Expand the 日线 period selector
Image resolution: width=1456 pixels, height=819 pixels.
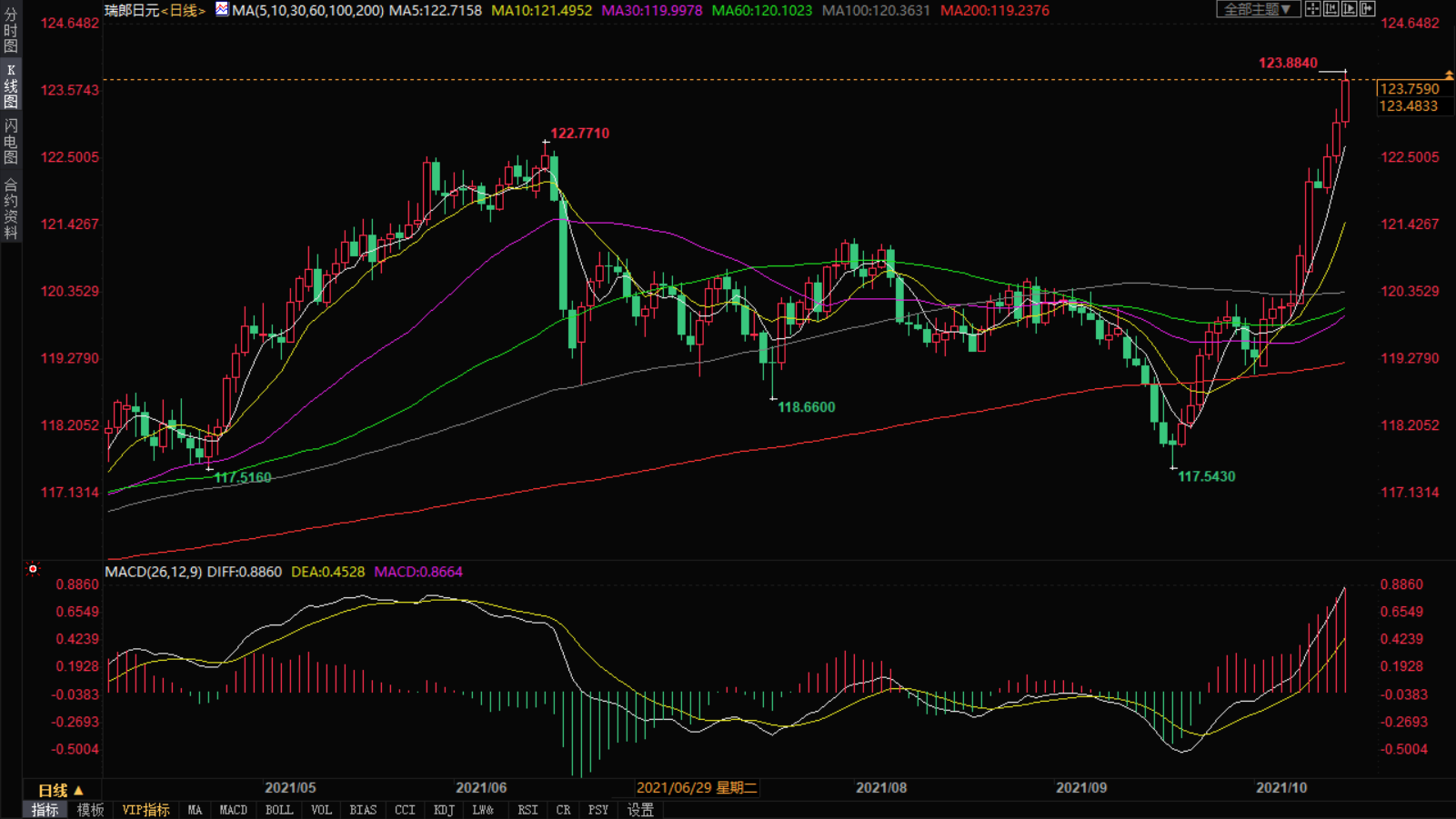61,790
